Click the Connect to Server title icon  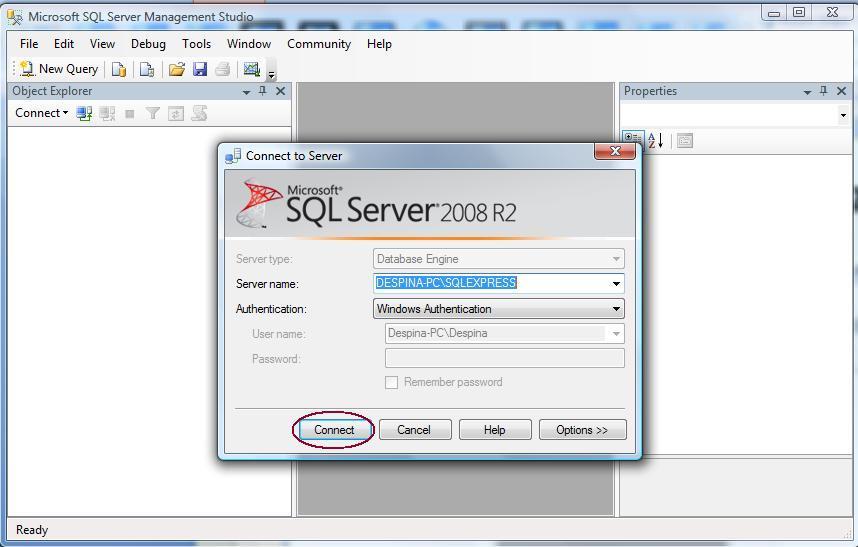point(233,156)
